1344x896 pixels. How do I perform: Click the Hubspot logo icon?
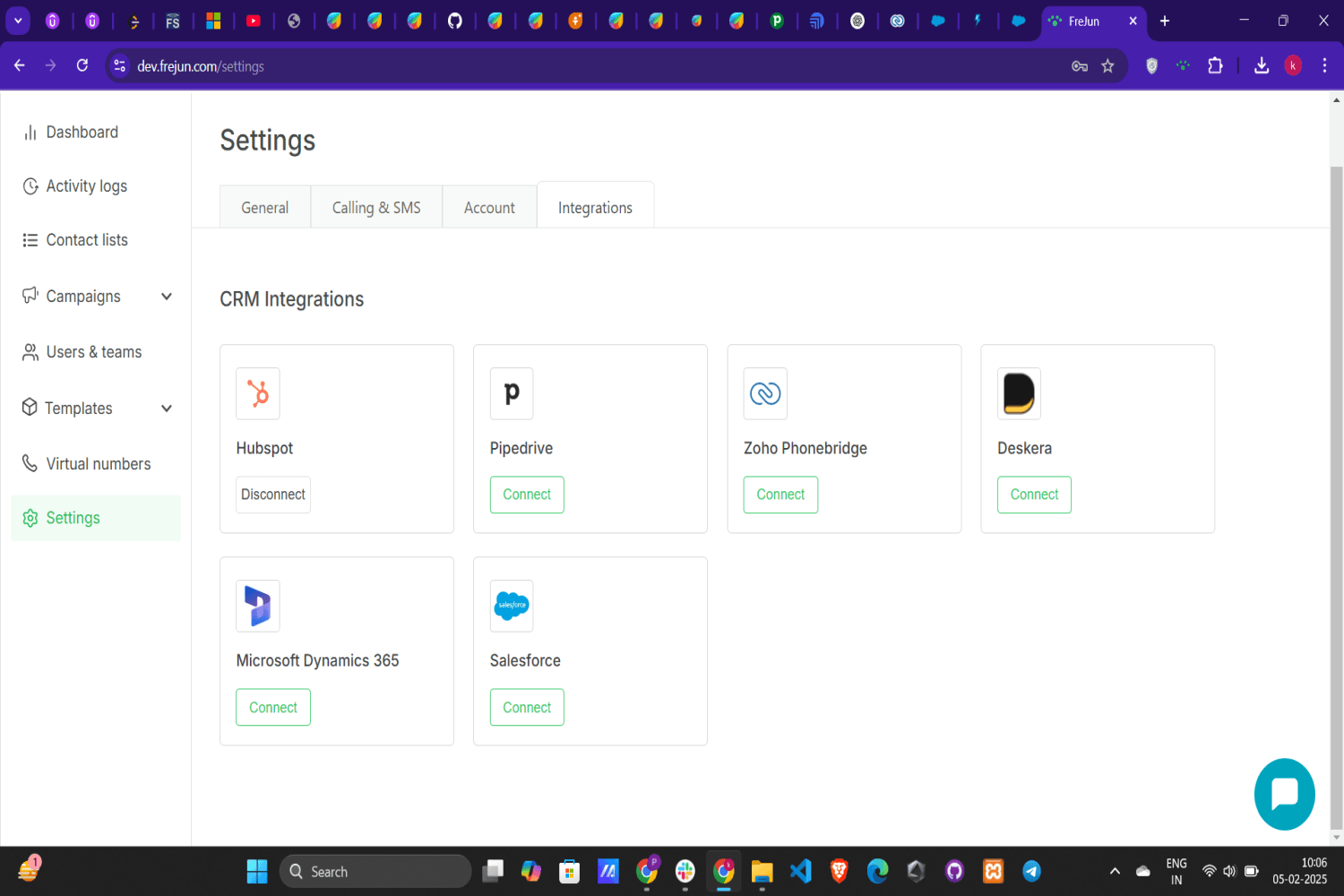[258, 393]
